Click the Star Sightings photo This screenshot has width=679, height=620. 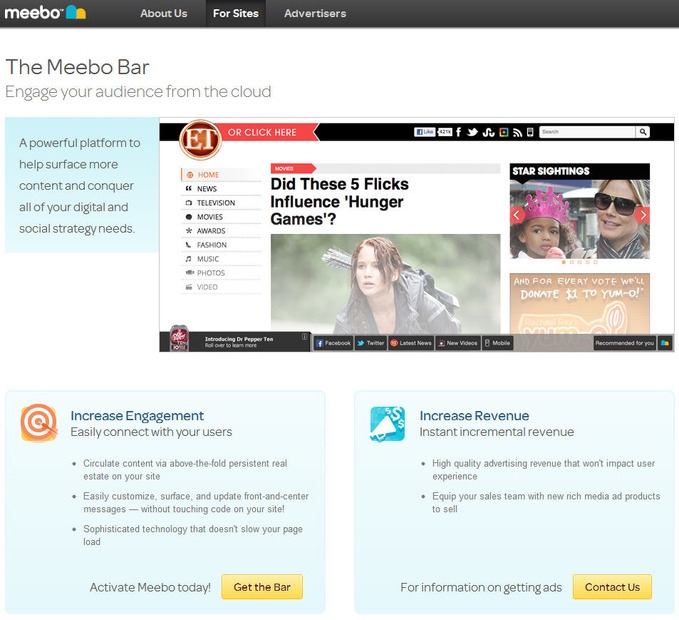580,219
